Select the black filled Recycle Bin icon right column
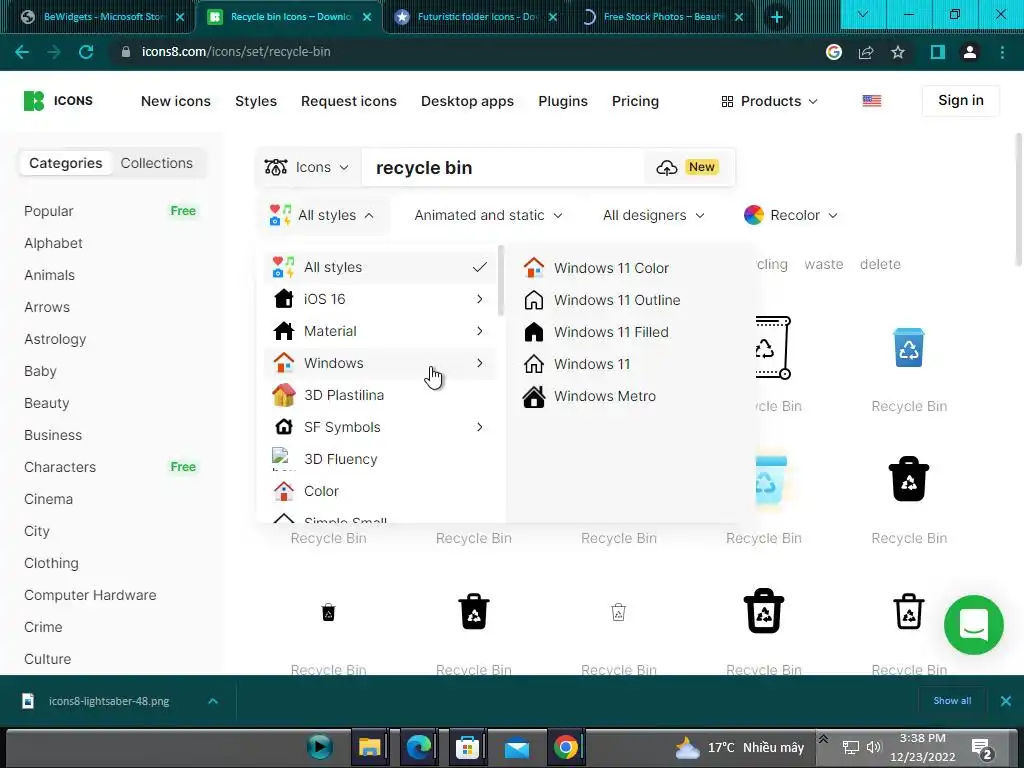The height and width of the screenshot is (768, 1024). [908, 479]
